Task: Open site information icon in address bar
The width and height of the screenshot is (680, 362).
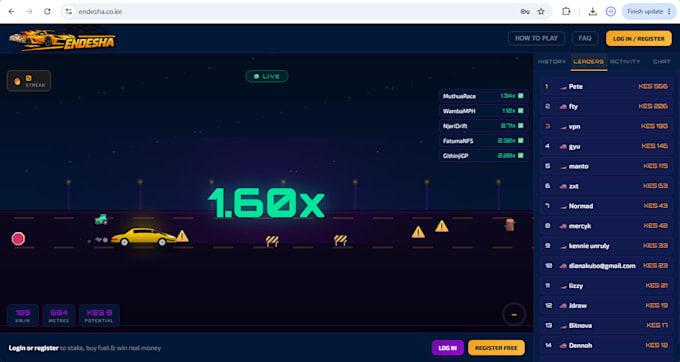Action: 69,12
